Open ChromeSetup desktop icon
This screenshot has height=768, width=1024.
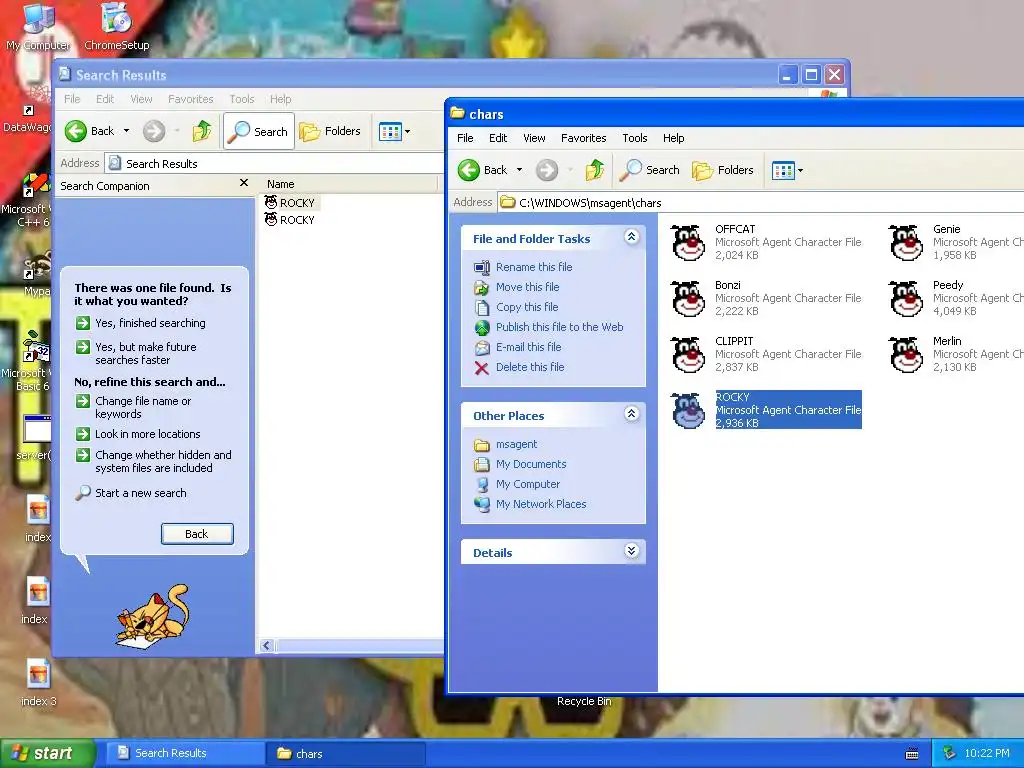[116, 27]
